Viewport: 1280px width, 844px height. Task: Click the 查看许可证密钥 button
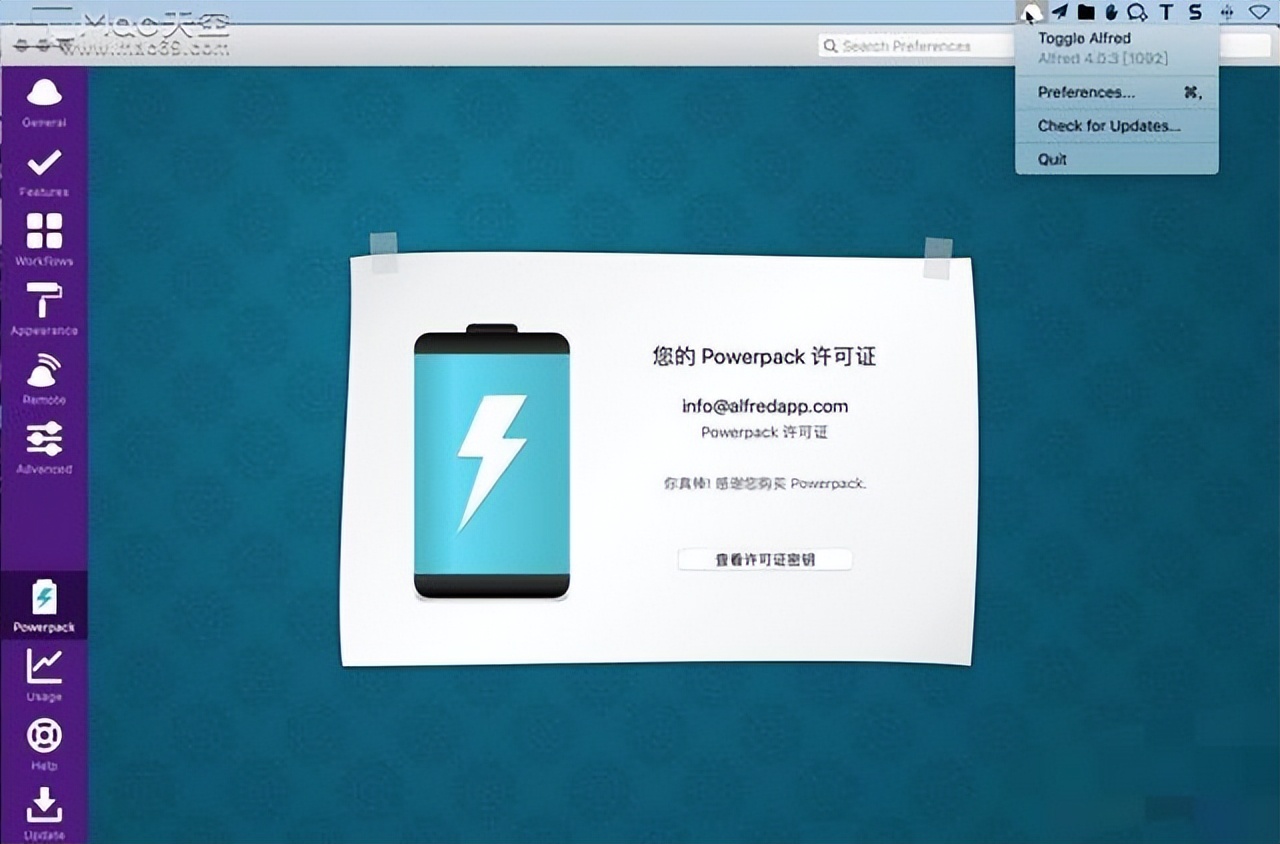[x=765, y=560]
